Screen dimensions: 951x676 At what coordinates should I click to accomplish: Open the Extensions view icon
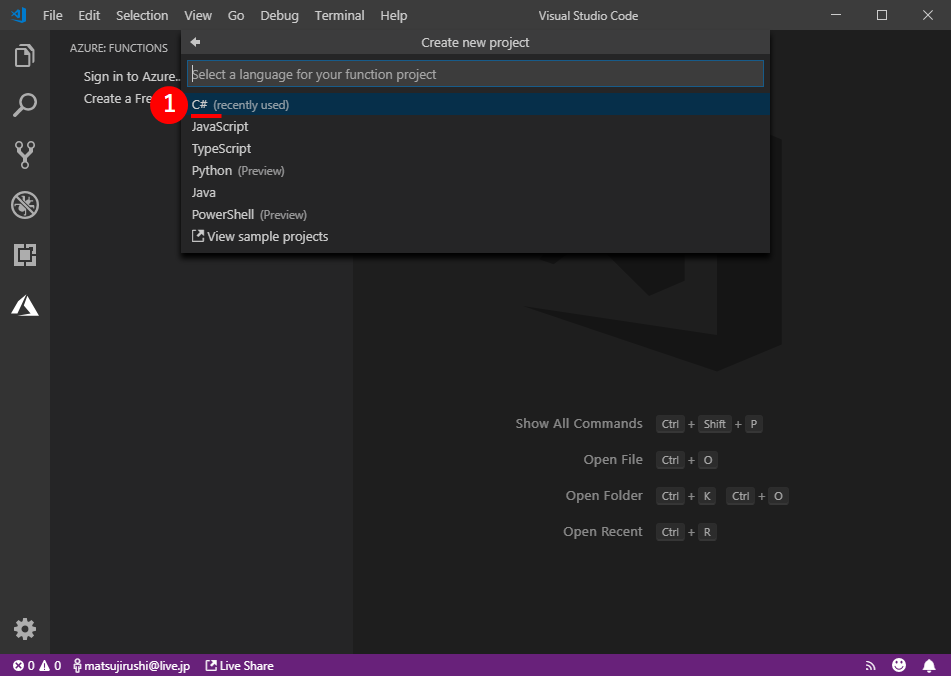point(25,255)
